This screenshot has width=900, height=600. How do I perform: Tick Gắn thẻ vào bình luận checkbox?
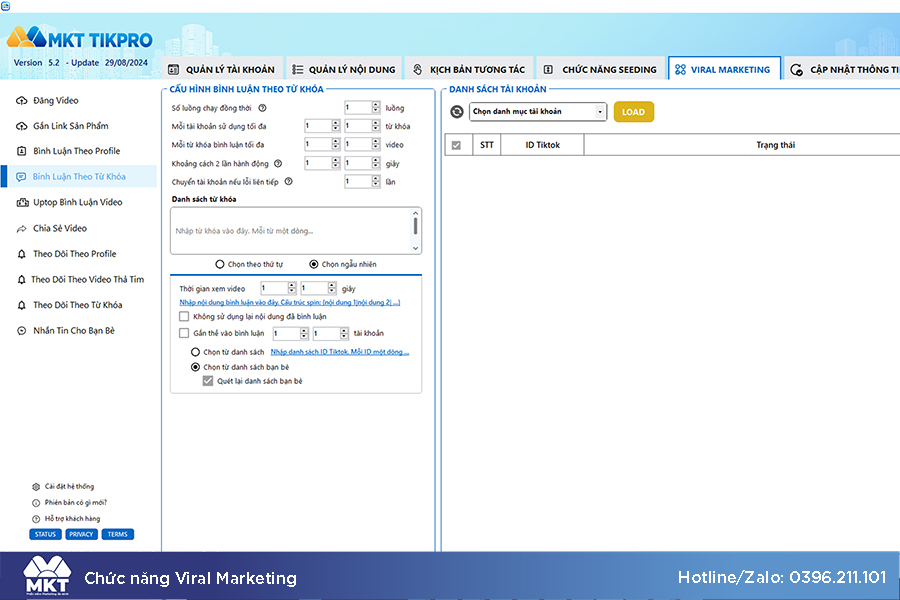184,333
